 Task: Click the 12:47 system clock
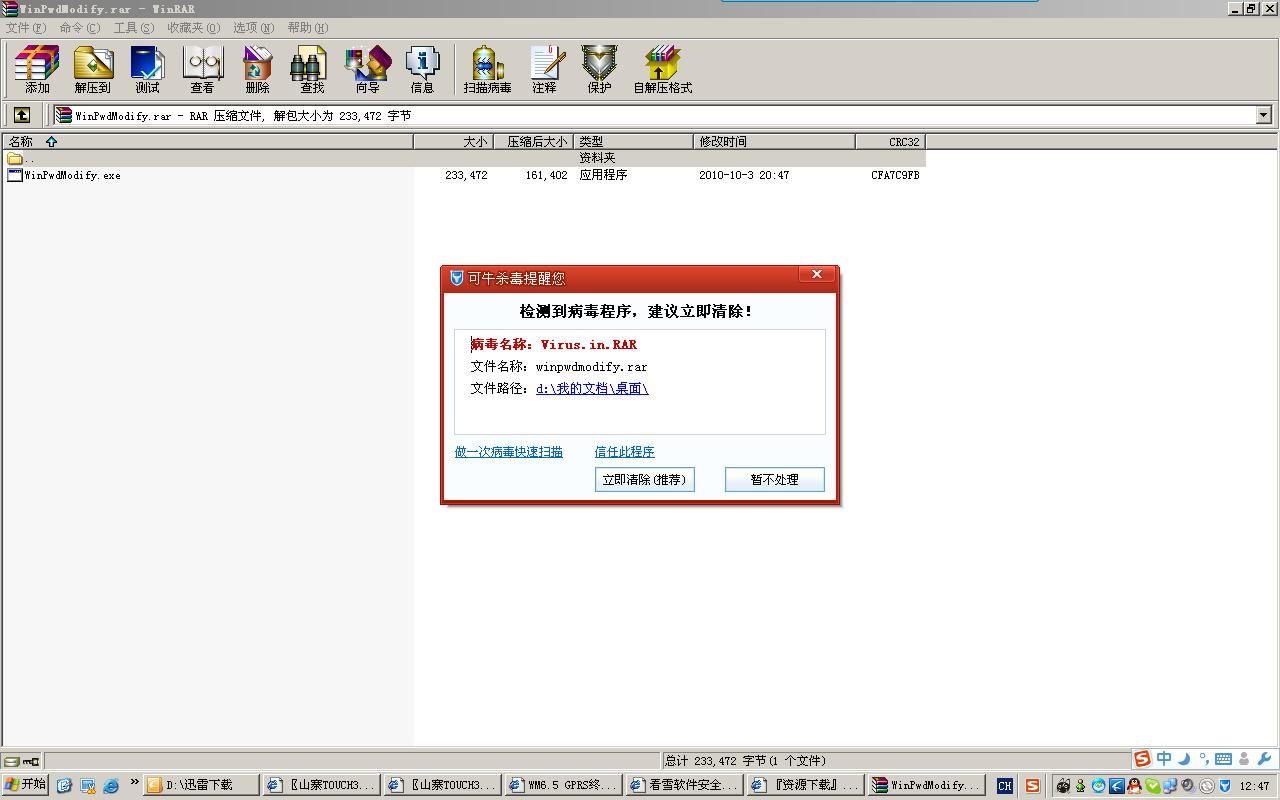tap(1254, 786)
